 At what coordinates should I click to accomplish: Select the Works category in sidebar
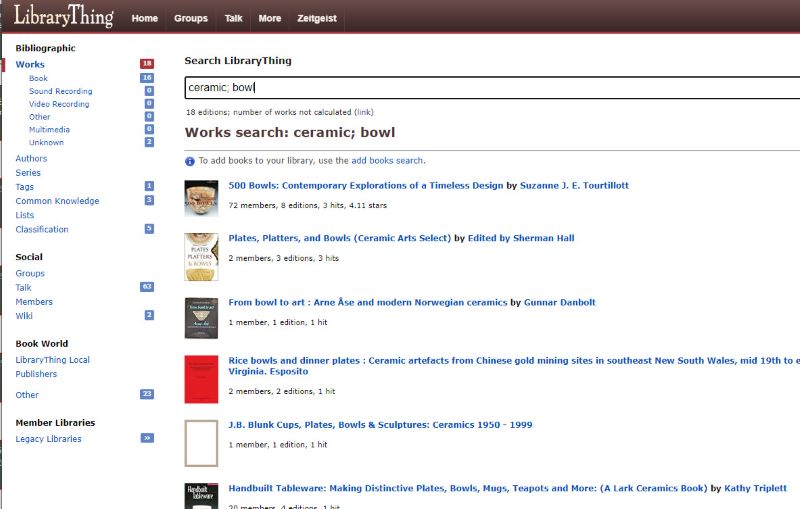30,65
